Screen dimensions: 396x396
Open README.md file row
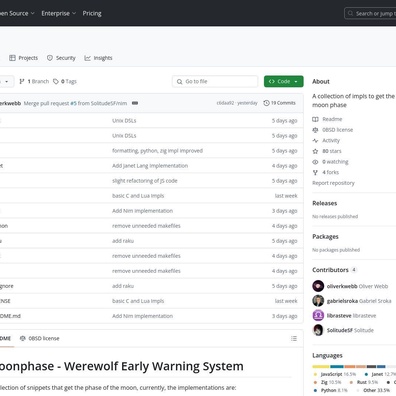coord(151,316)
